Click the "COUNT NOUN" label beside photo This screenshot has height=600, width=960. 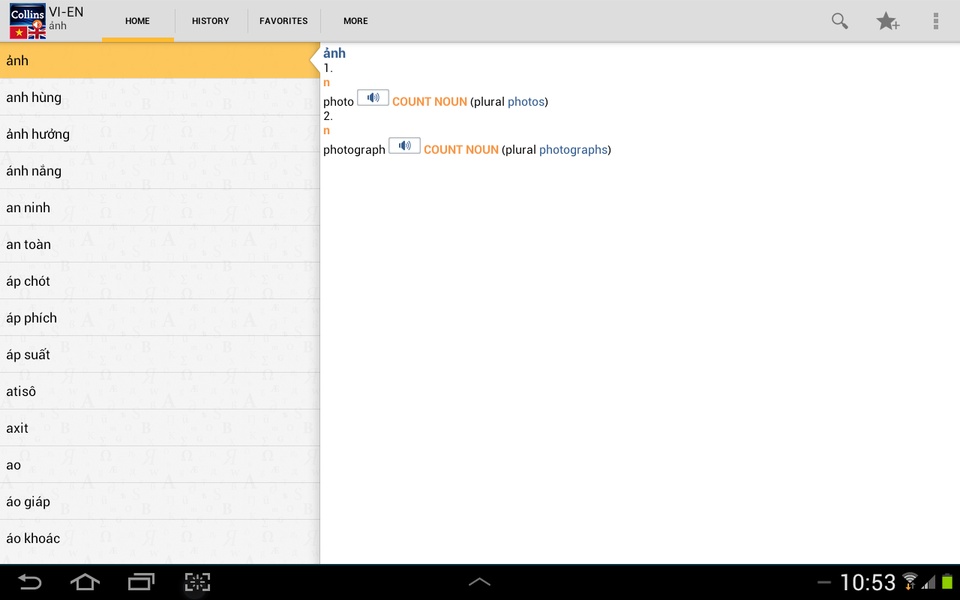(x=430, y=102)
